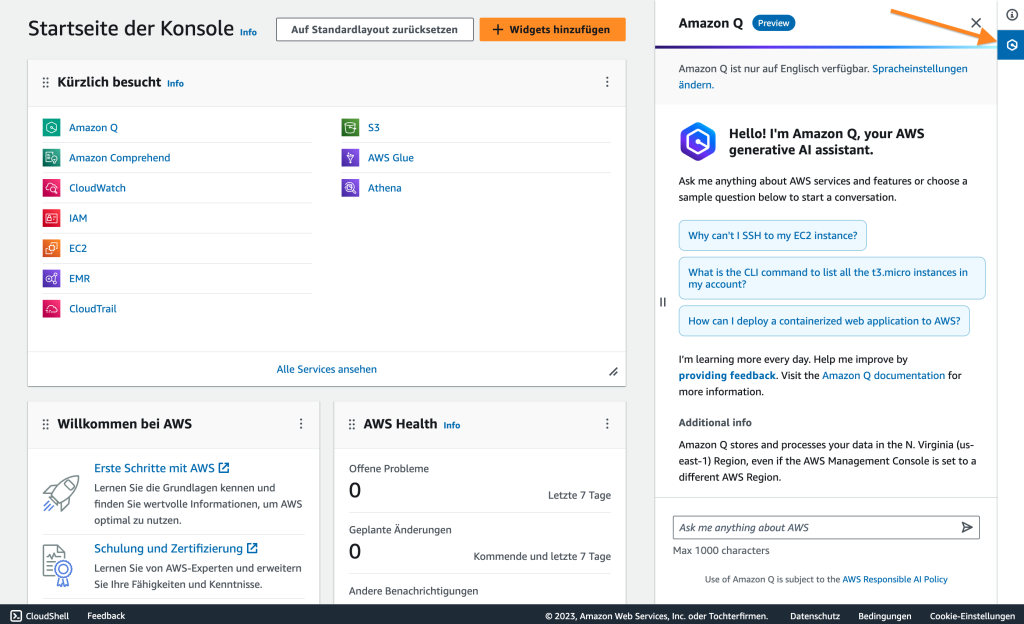Open the Kürzlich besucht three-dot menu
This screenshot has height=624, width=1024.
(607, 82)
